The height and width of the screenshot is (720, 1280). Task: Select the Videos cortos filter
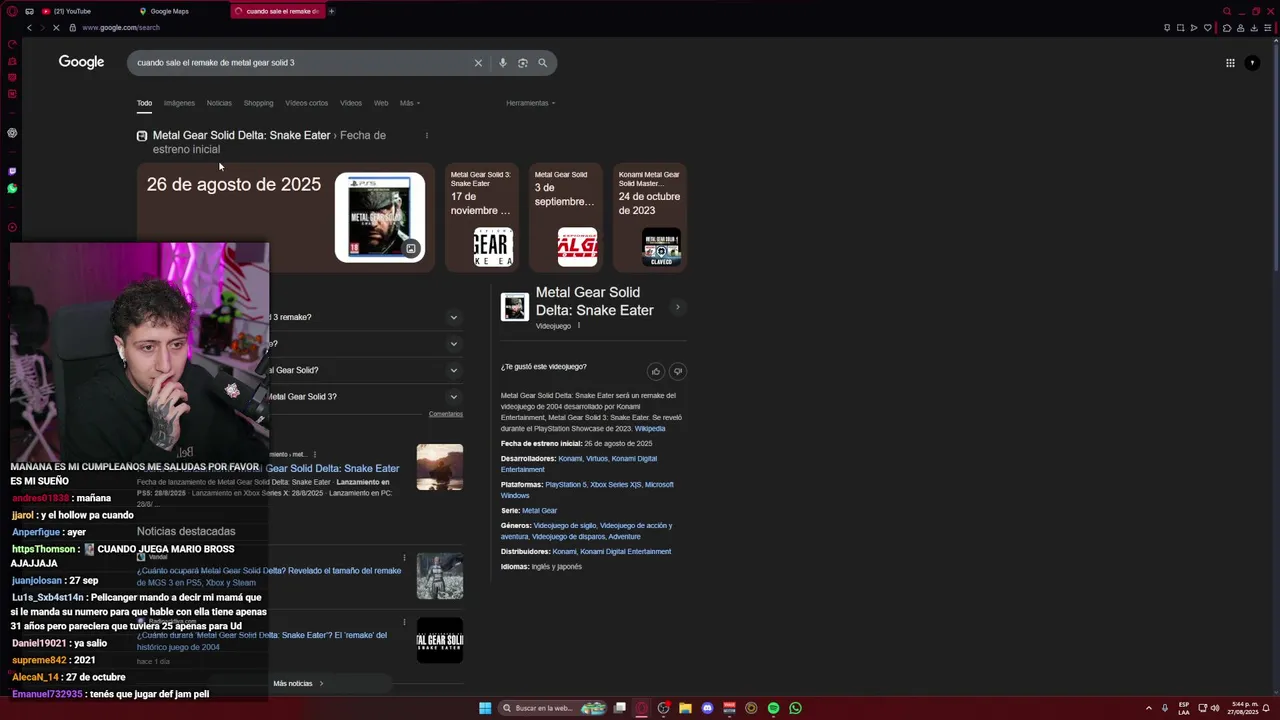[x=306, y=103]
